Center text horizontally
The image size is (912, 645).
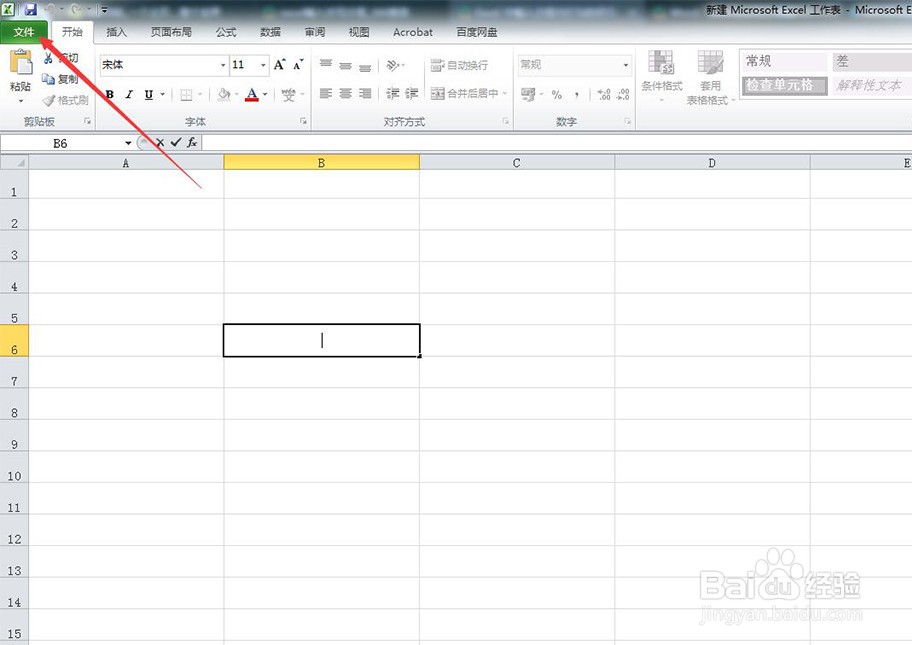(x=345, y=94)
